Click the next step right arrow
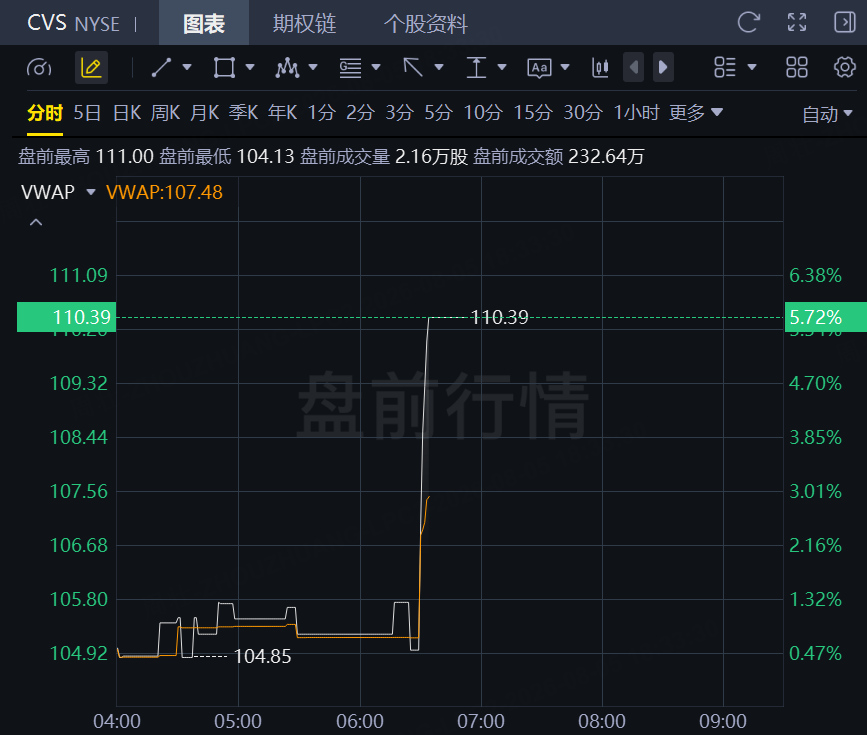Viewport: 867px width, 735px height. (x=663, y=67)
